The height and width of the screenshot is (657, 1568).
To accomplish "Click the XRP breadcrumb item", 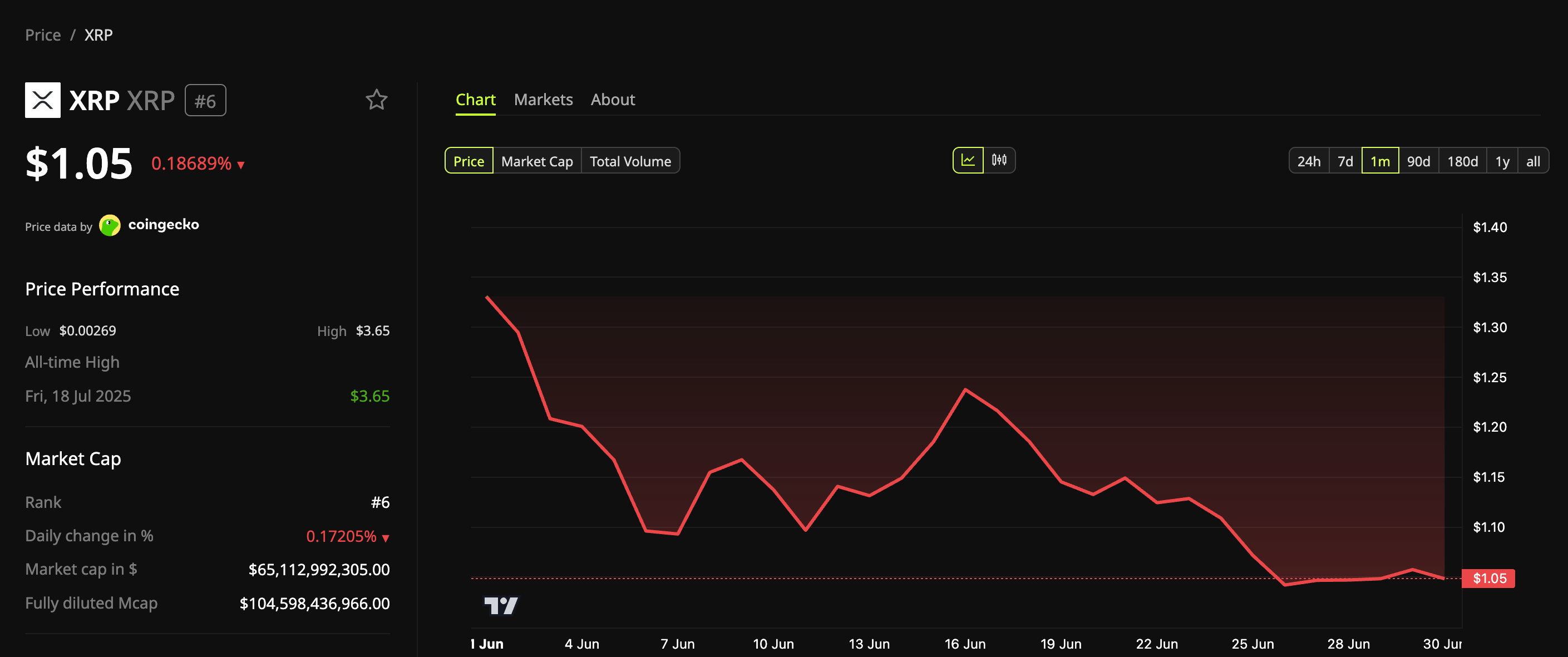I will (98, 35).
